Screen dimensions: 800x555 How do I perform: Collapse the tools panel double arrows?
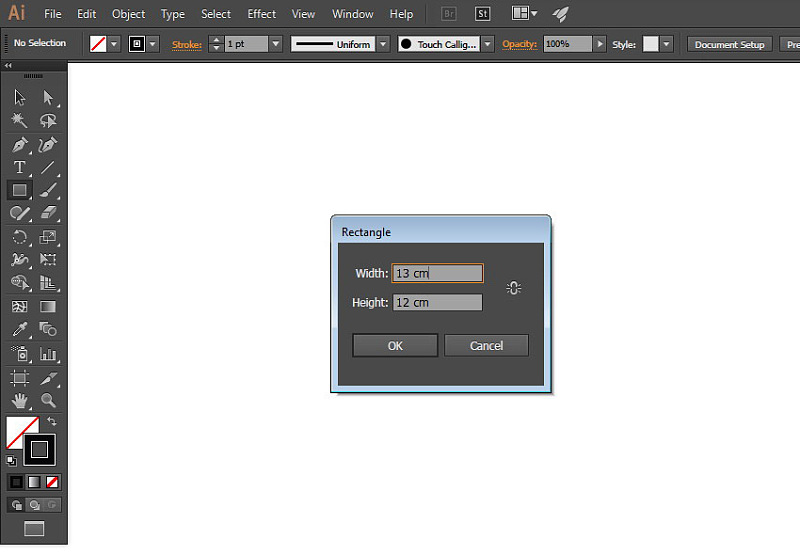(8, 65)
